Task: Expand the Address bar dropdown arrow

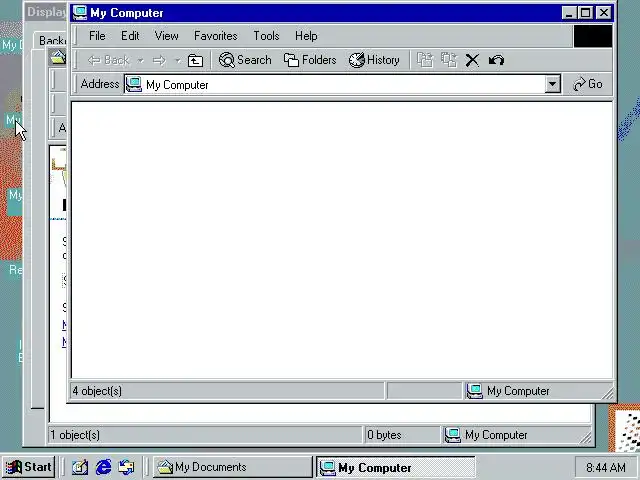Action: click(x=552, y=84)
